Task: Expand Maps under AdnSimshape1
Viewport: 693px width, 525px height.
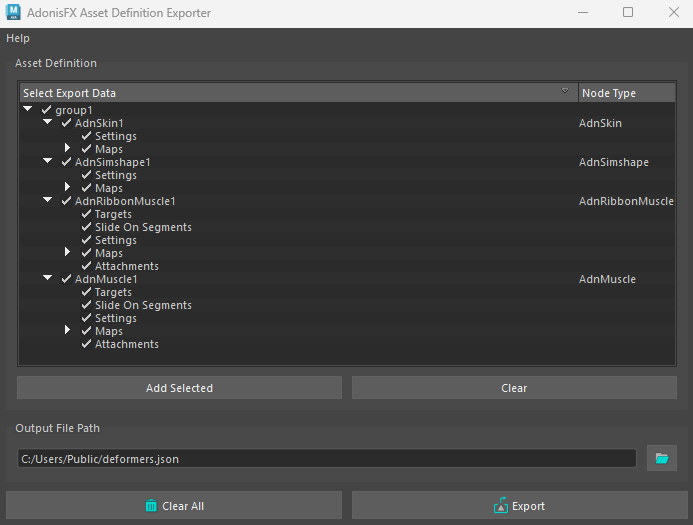Action: 67,186
